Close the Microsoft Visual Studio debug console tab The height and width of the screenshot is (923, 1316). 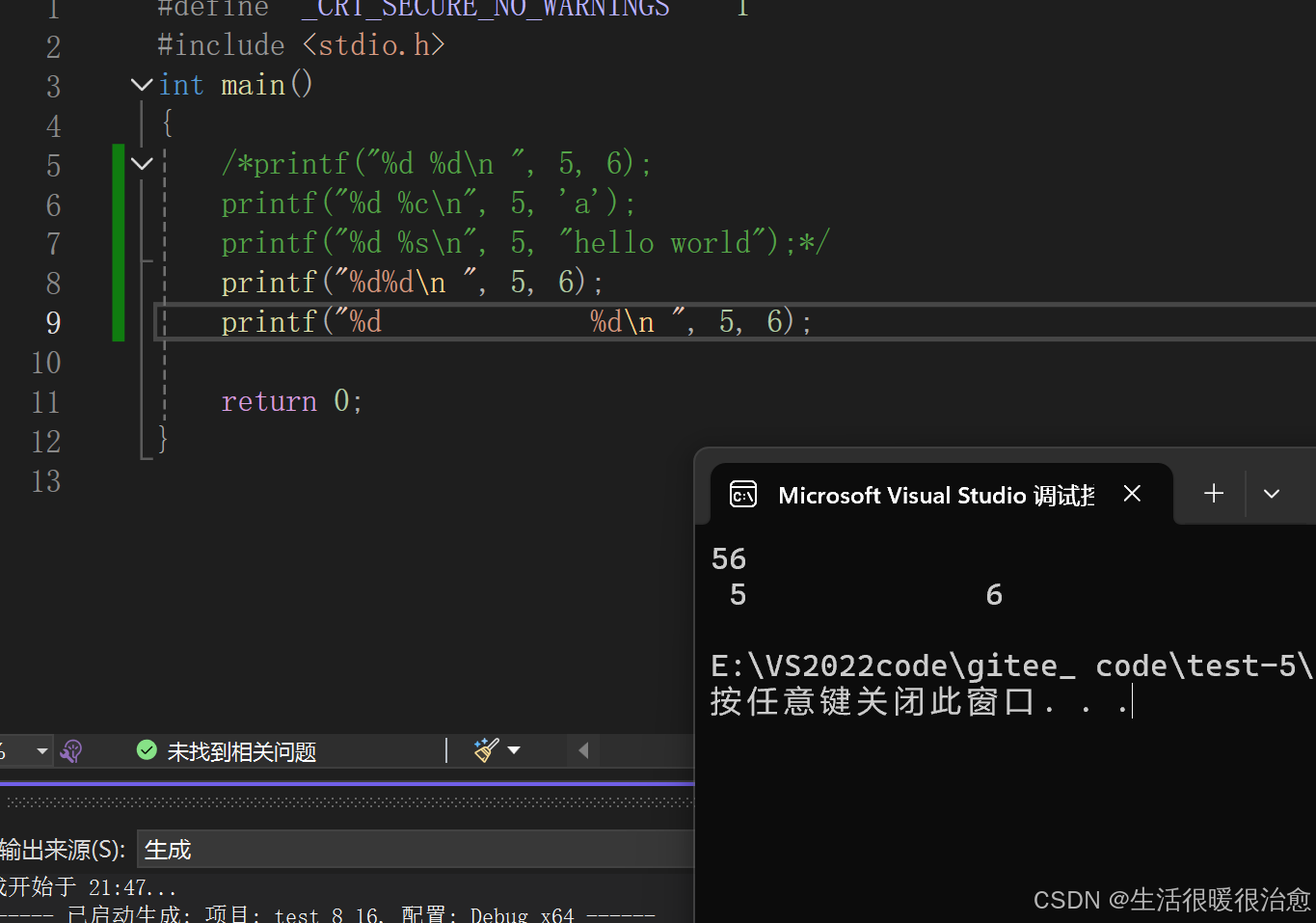pyautogui.click(x=1132, y=494)
